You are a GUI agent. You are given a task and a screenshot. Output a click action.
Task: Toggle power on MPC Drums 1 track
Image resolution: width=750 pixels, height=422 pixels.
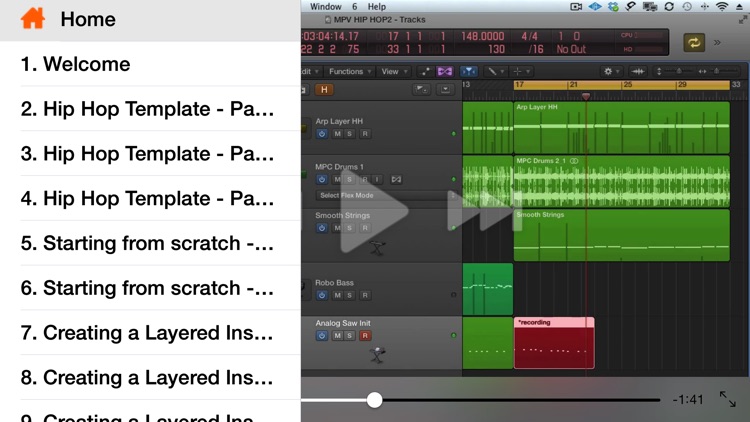pos(322,179)
